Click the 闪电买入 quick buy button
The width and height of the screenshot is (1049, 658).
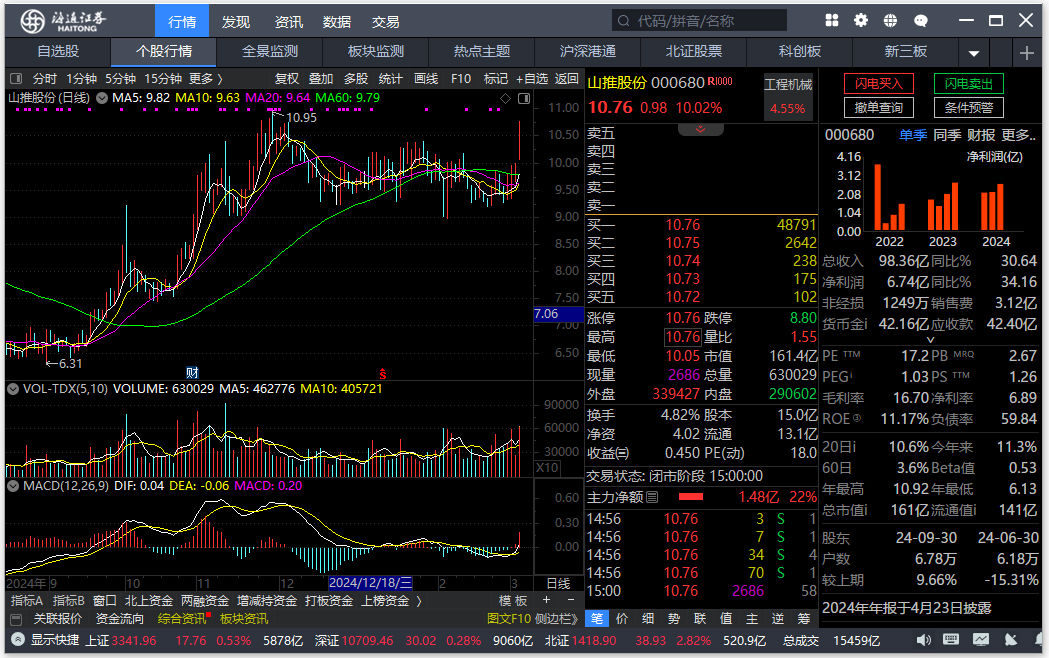[x=879, y=84]
